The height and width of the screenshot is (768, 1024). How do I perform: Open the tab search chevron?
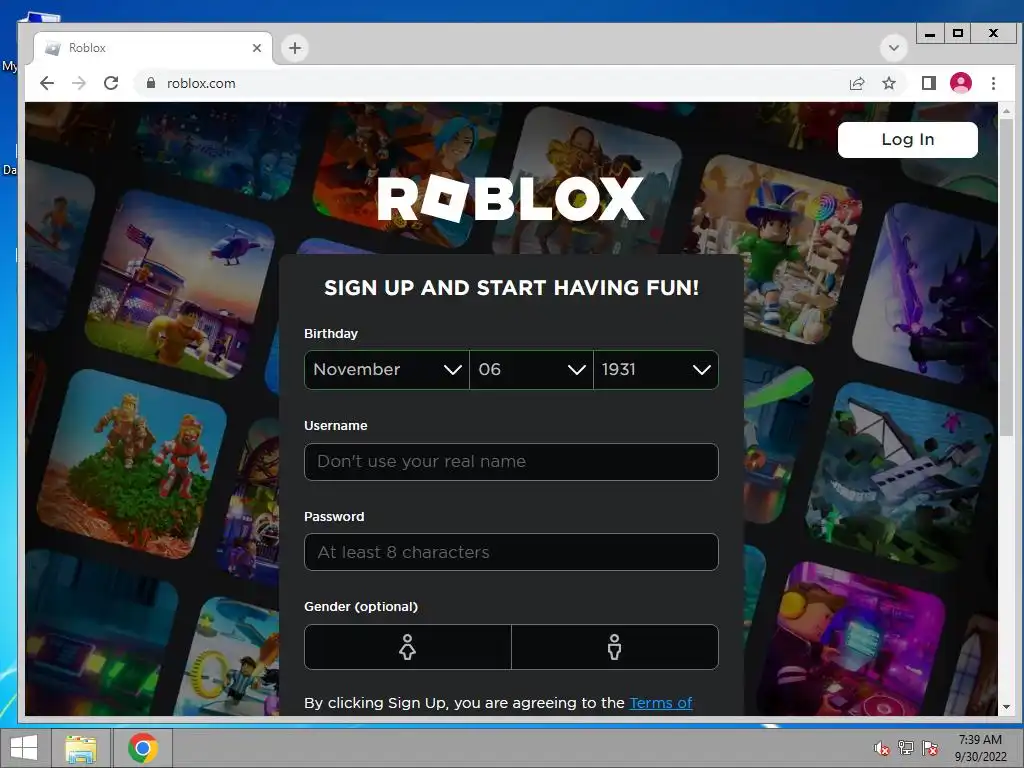893,48
